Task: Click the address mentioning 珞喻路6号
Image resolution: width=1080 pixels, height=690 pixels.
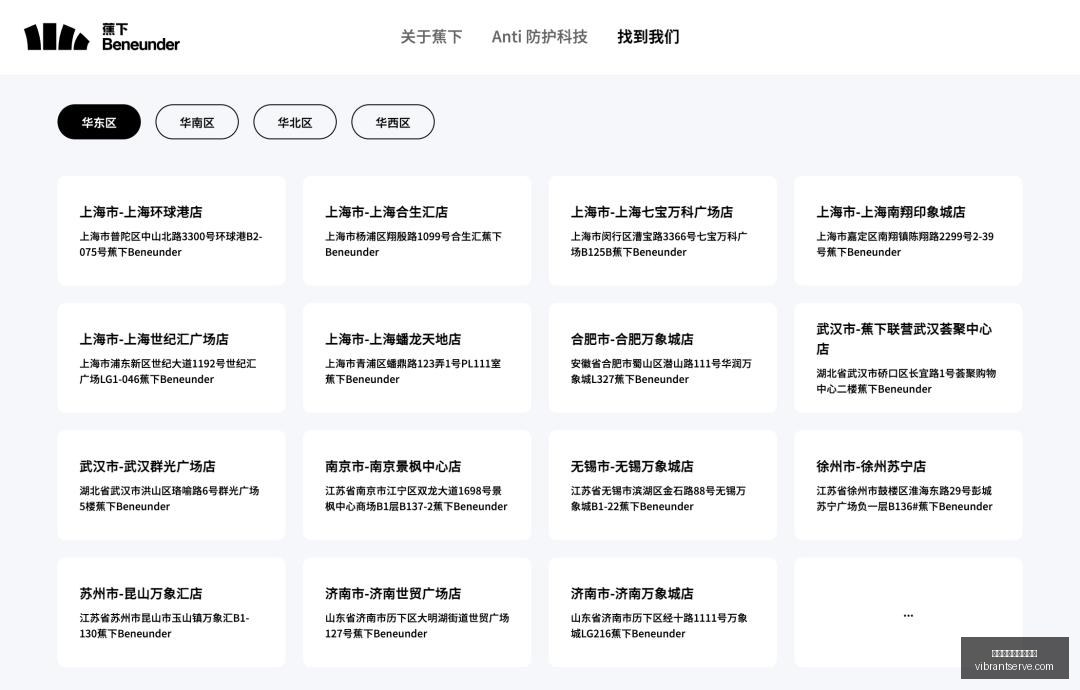Action: [x=169, y=499]
